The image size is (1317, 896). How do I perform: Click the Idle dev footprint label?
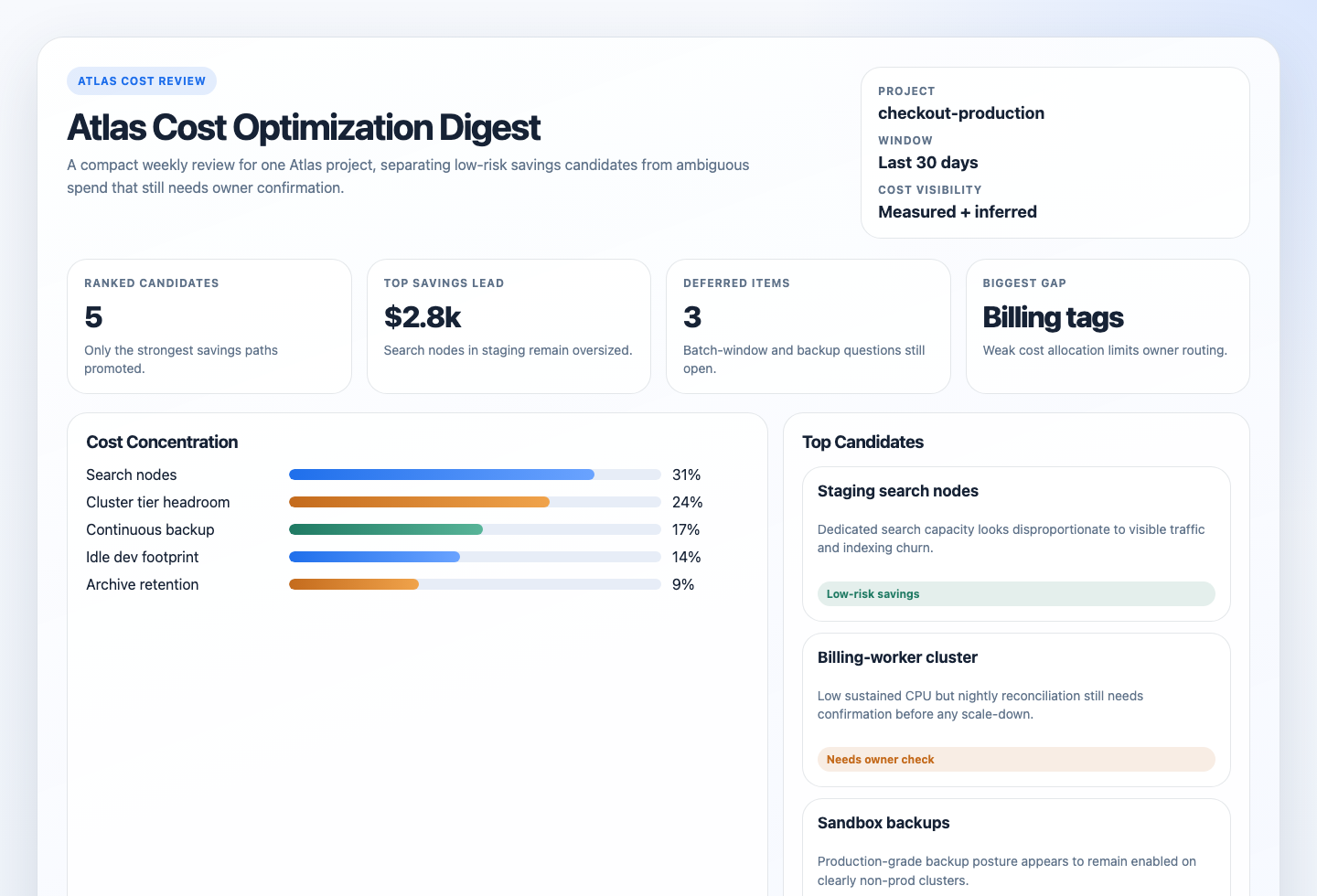pyautogui.click(x=143, y=557)
